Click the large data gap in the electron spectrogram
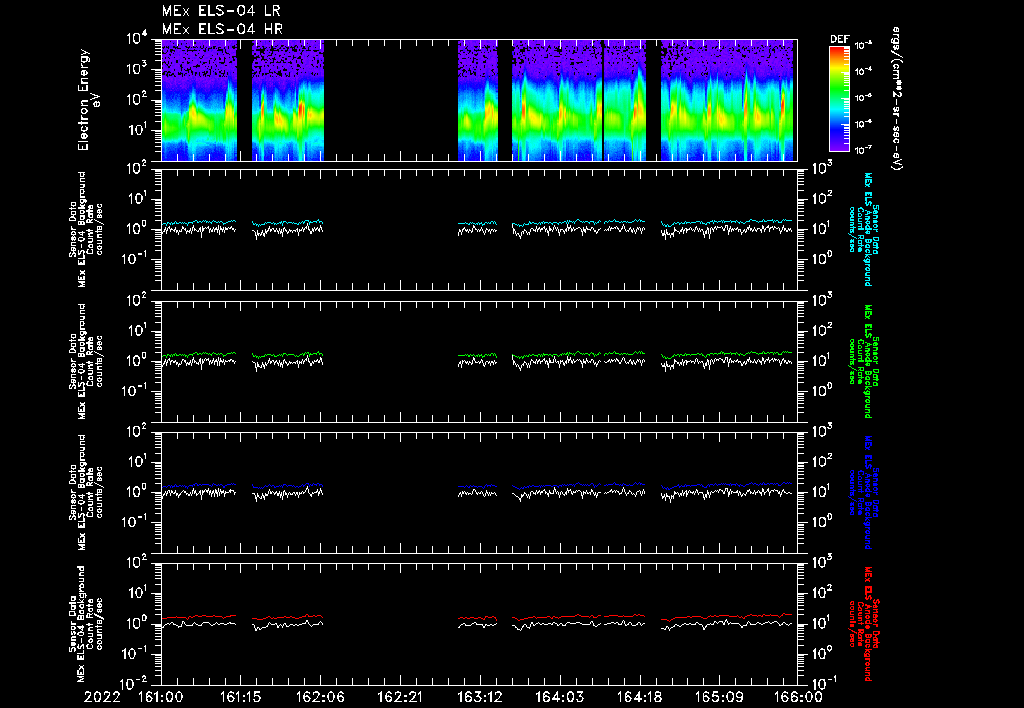Viewport: 1024px width, 708px height. pos(391,100)
